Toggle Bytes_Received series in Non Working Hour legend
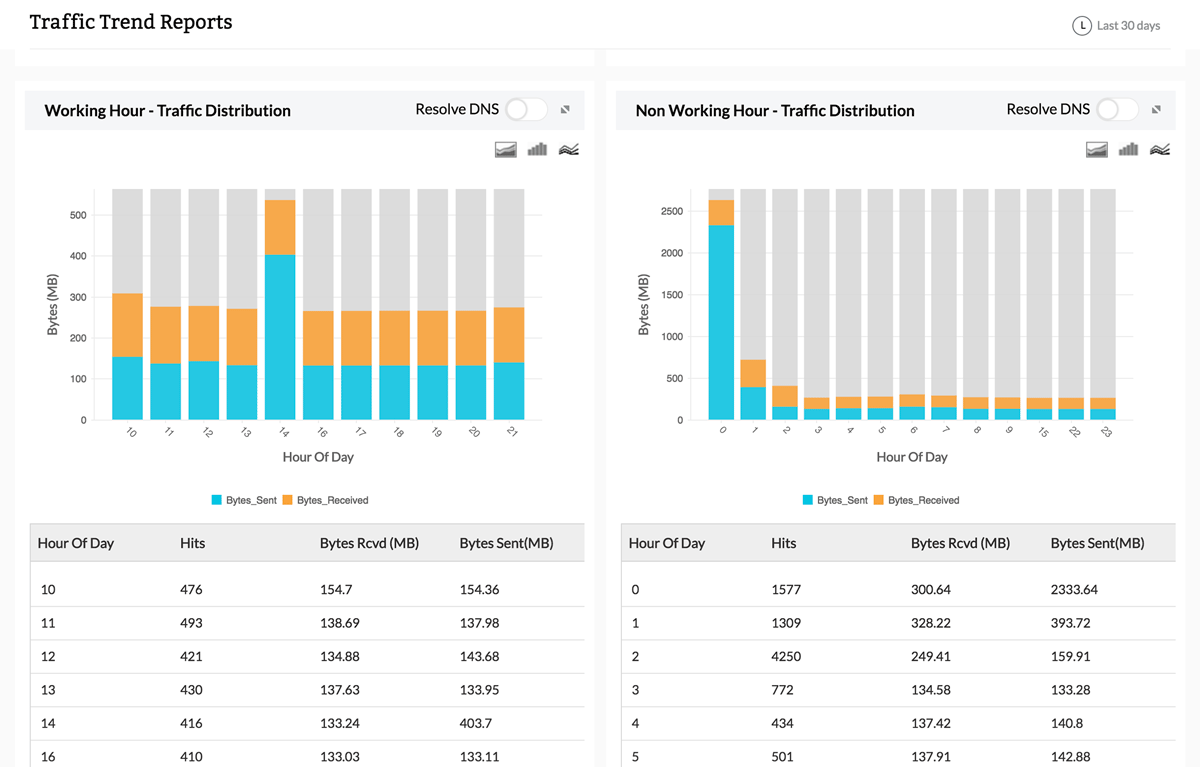This screenshot has width=1200, height=767. tap(916, 500)
